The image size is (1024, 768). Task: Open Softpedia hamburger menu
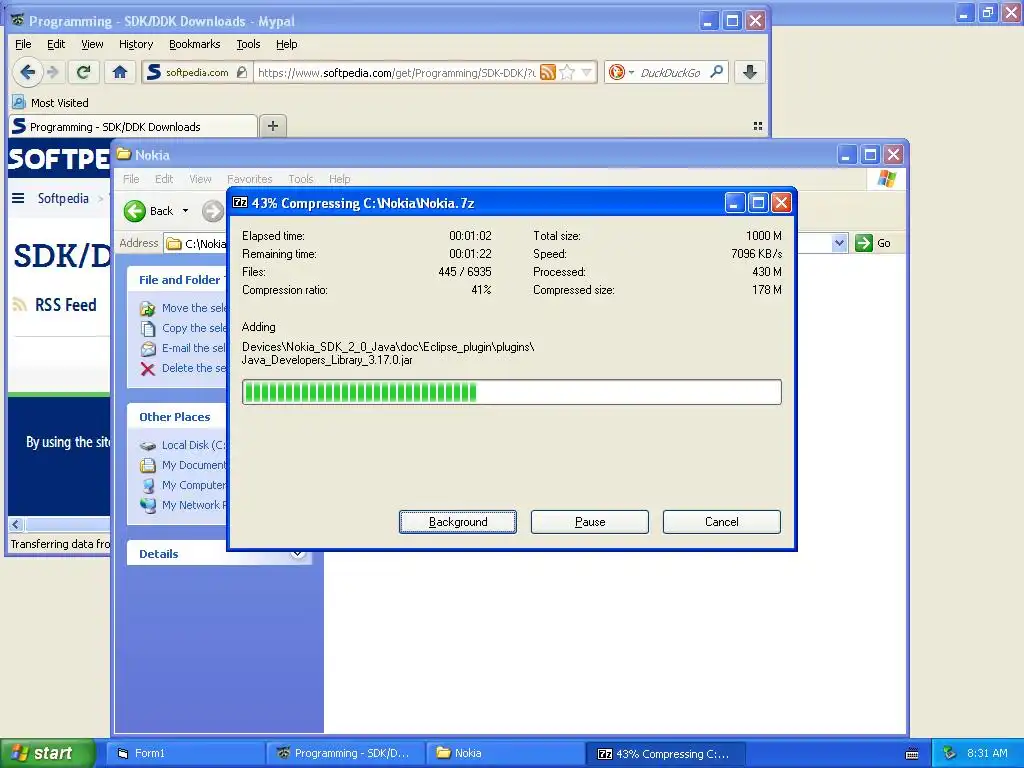tap(18, 198)
